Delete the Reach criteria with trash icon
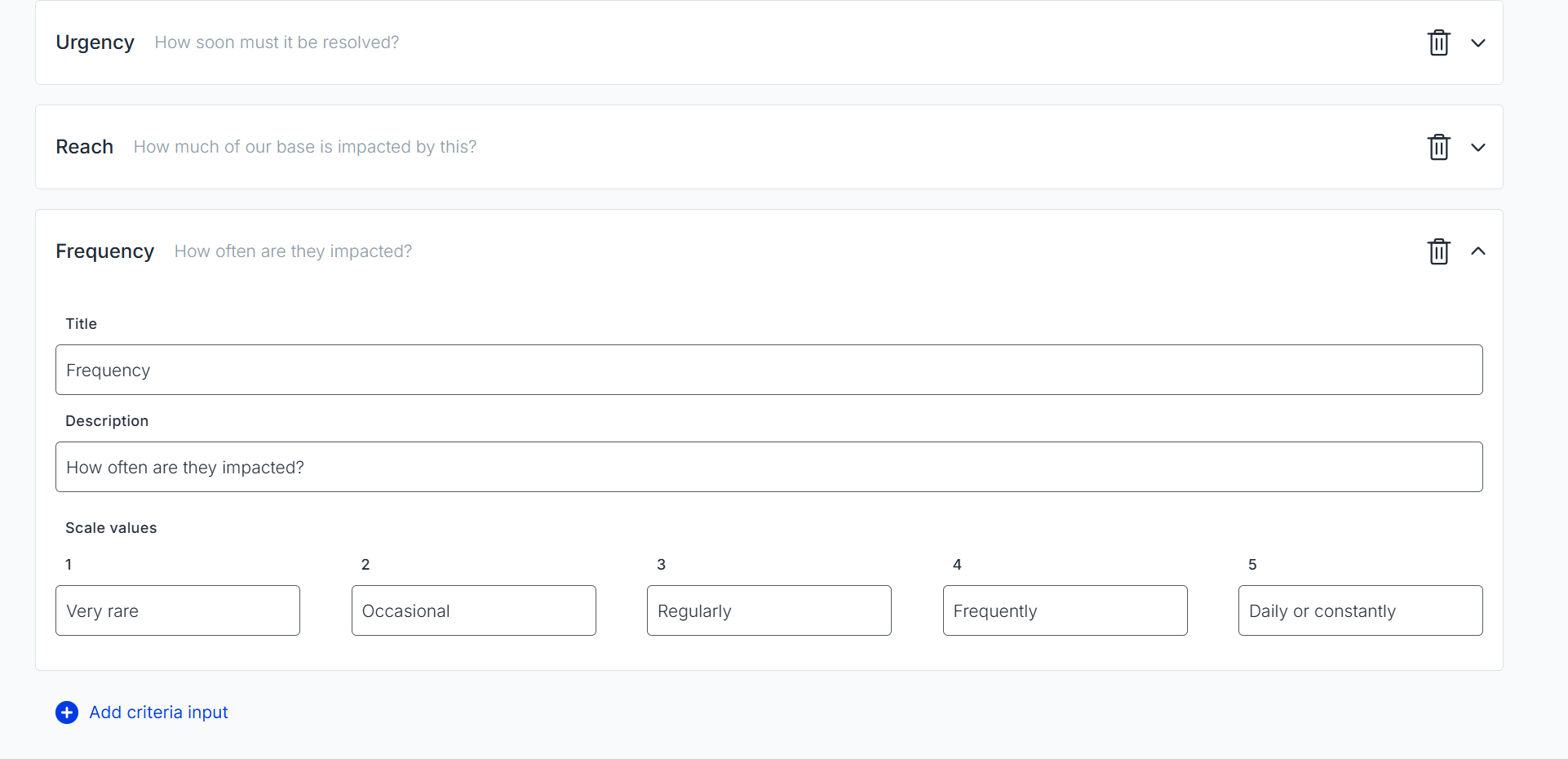1568x759 pixels. tap(1438, 147)
